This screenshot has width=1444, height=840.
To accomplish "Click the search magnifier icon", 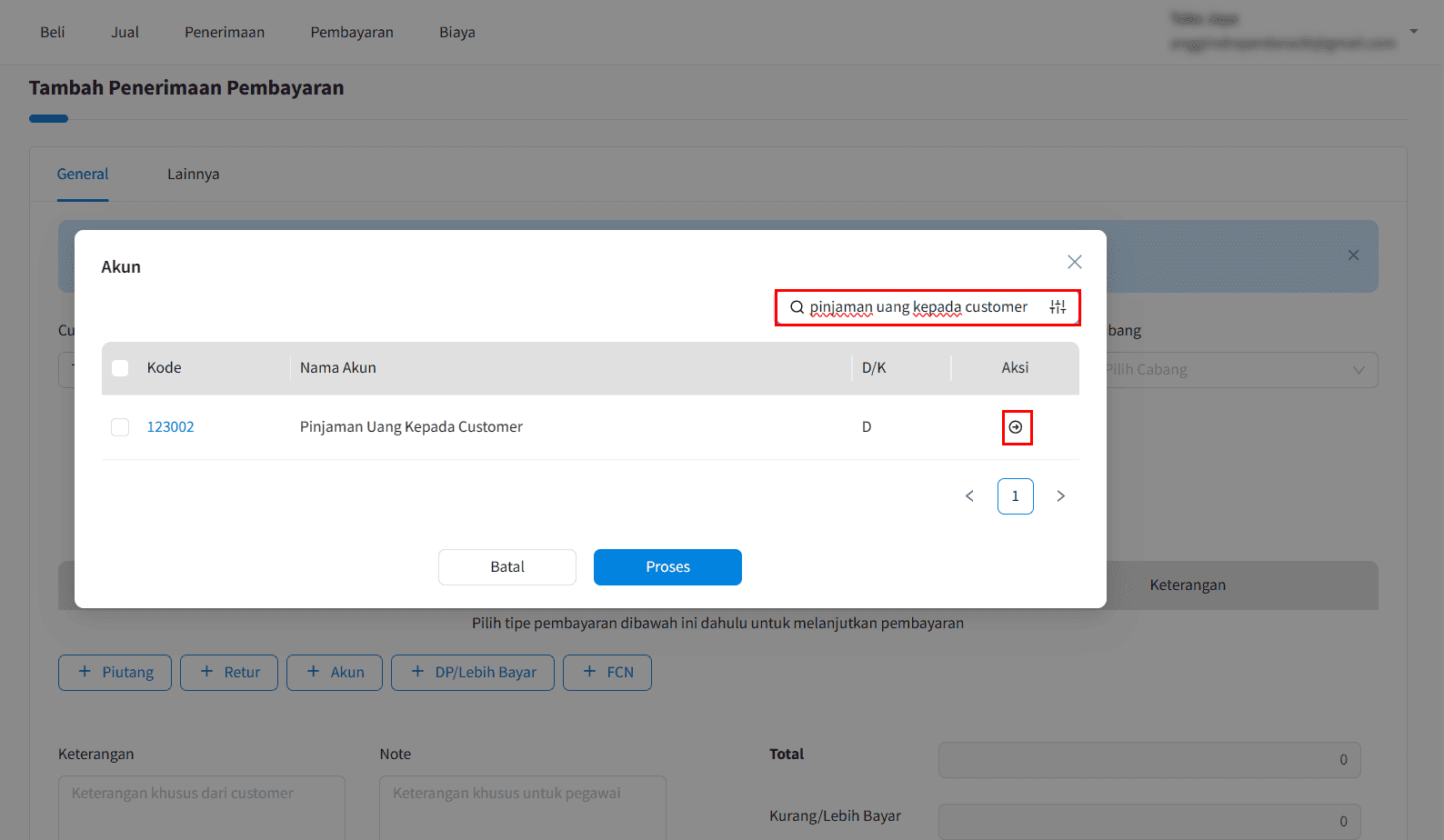I will pyautogui.click(x=797, y=307).
